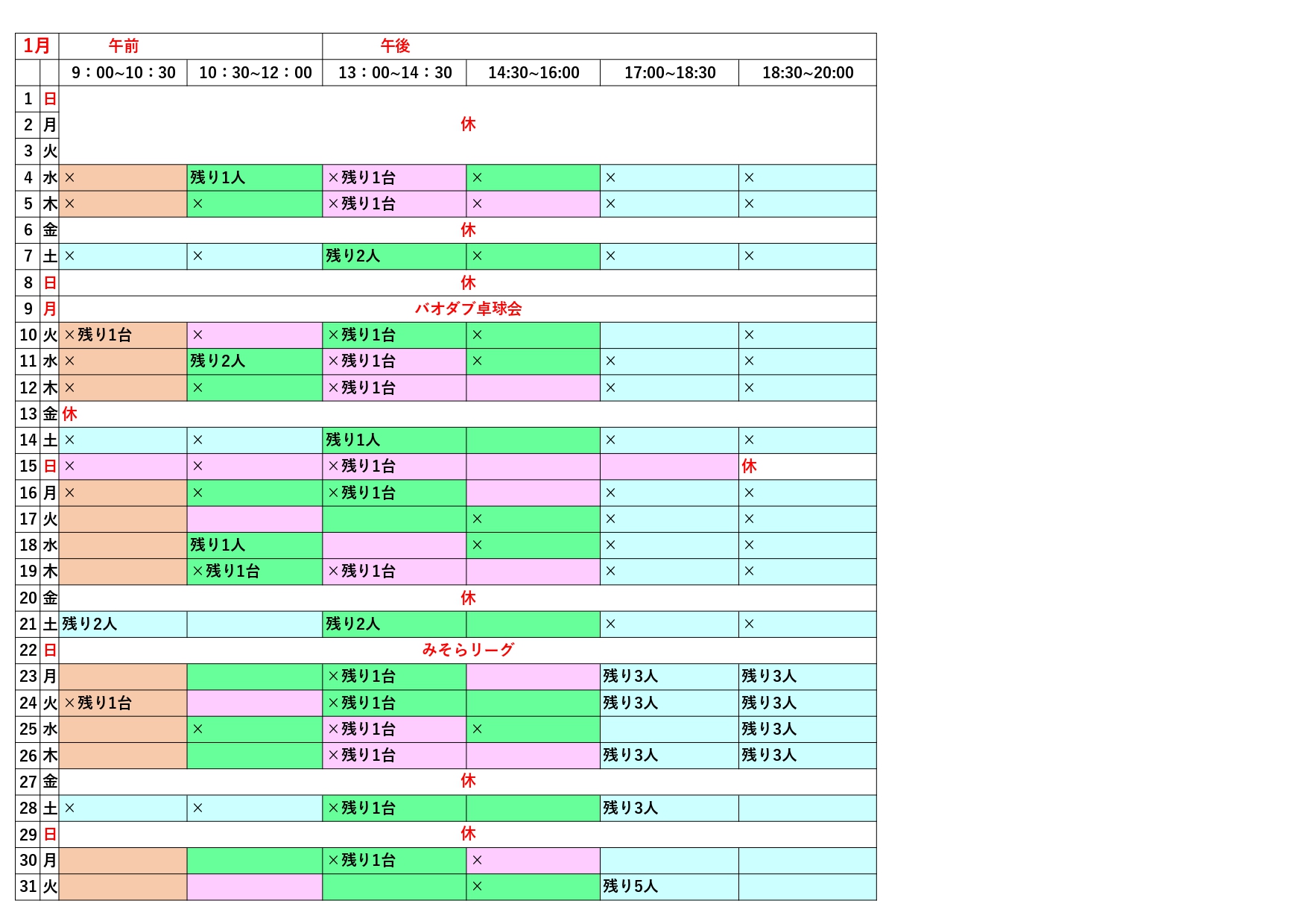The width and height of the screenshot is (1307, 924).
Task: Select '残り3人' on day 25 水
Action: 769,729
